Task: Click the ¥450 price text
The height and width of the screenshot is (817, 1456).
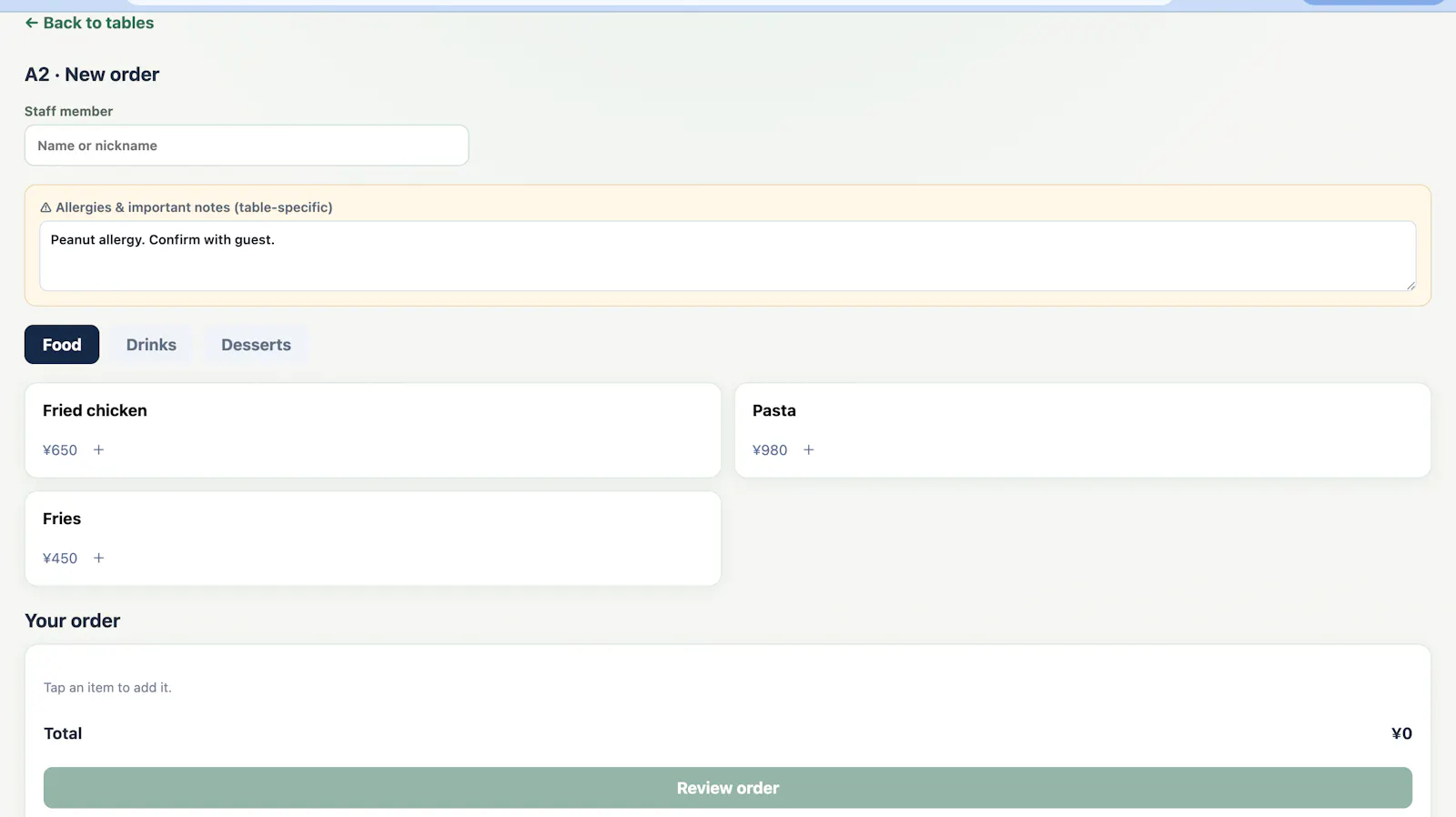Action: [x=60, y=559]
